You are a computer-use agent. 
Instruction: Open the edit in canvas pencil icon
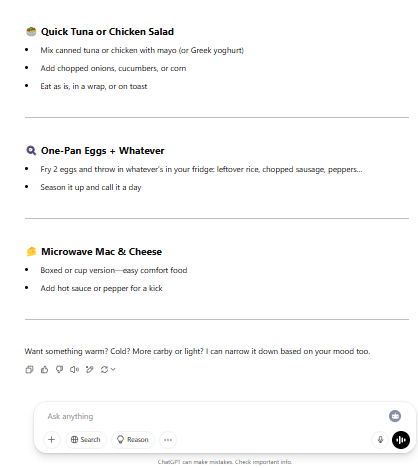[89, 369]
